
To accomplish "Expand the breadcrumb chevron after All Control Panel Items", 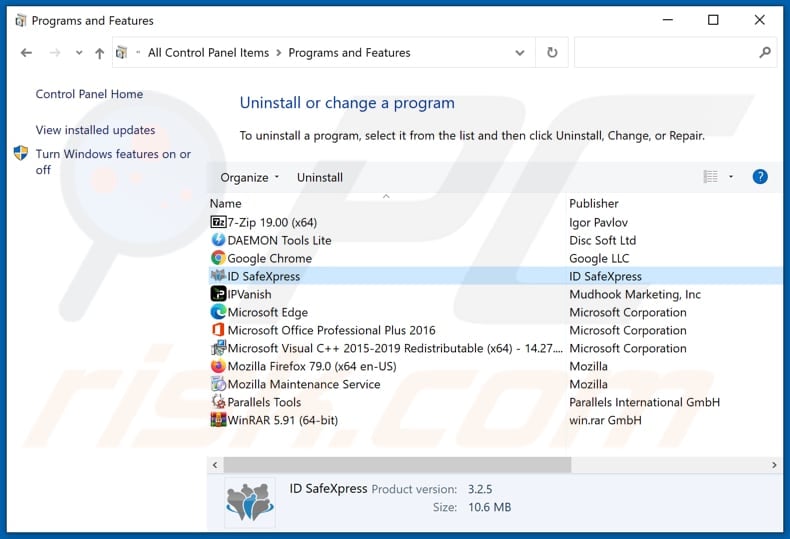I will [x=279, y=53].
